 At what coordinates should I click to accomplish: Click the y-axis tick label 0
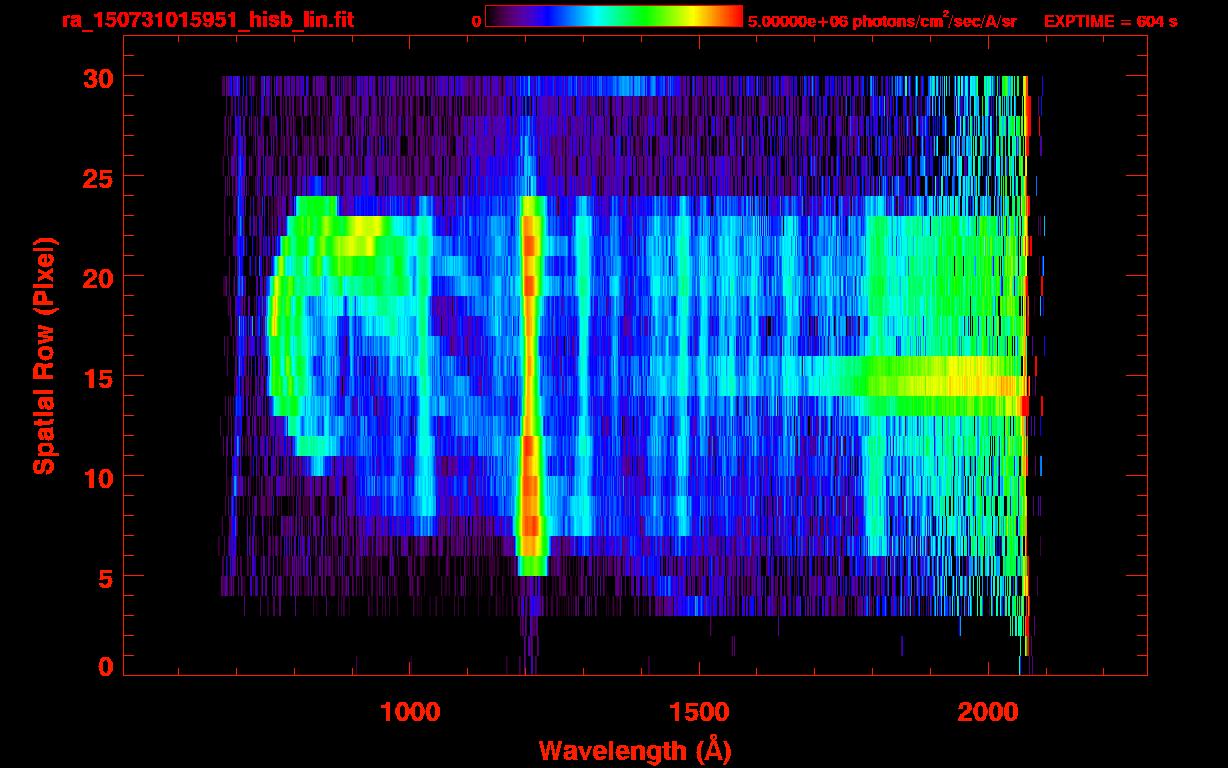[106, 666]
